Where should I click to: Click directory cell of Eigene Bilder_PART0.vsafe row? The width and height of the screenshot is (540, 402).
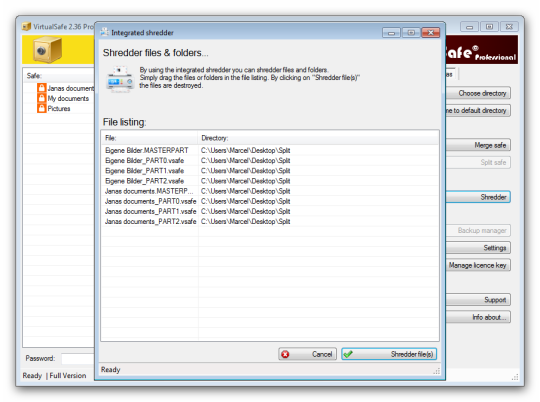click(x=246, y=161)
